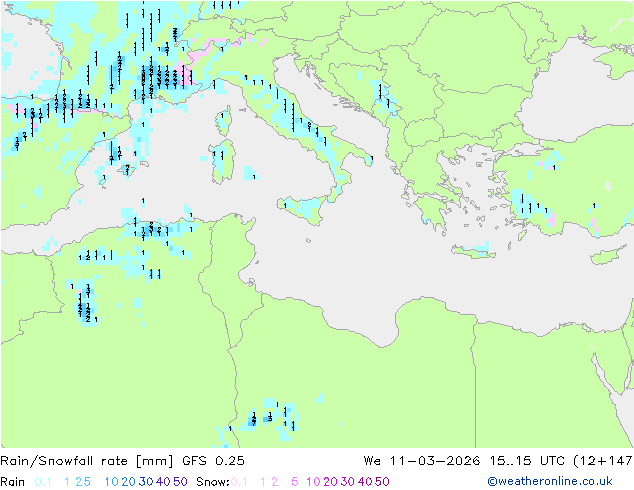Select snow legend value 40
The width and height of the screenshot is (634, 490).
(x=365, y=482)
